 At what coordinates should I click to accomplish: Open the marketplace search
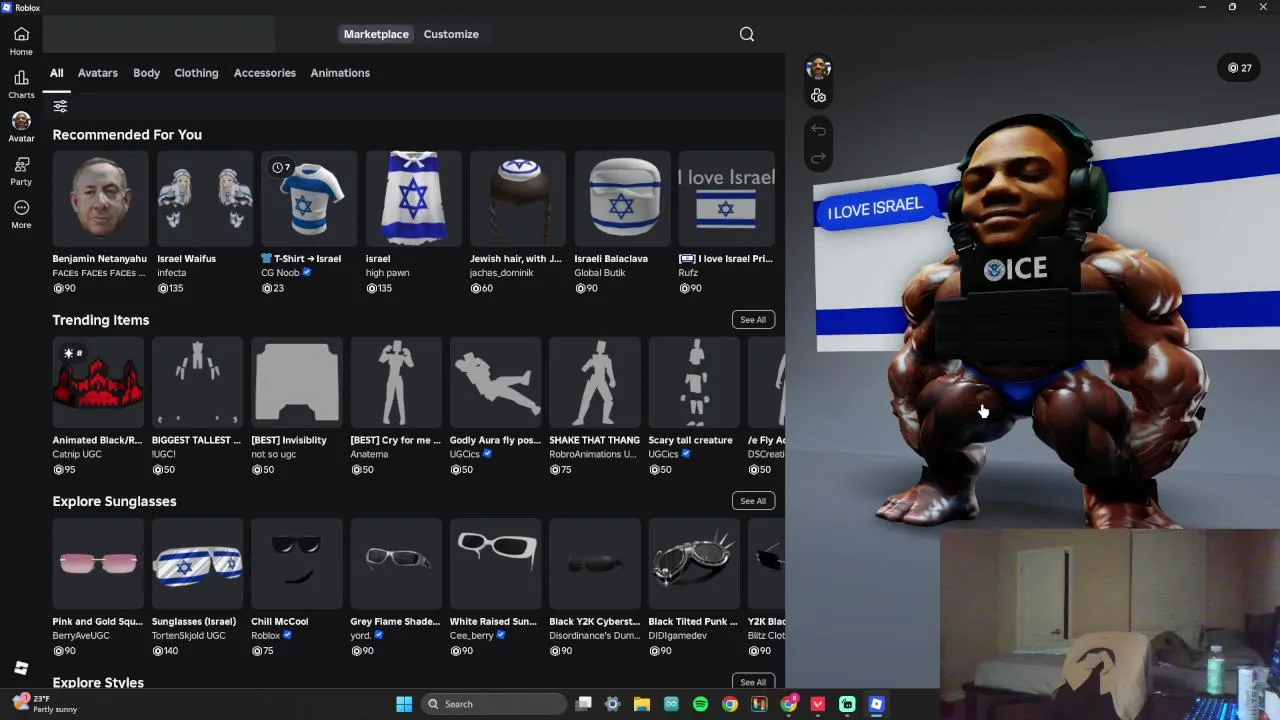tap(747, 34)
